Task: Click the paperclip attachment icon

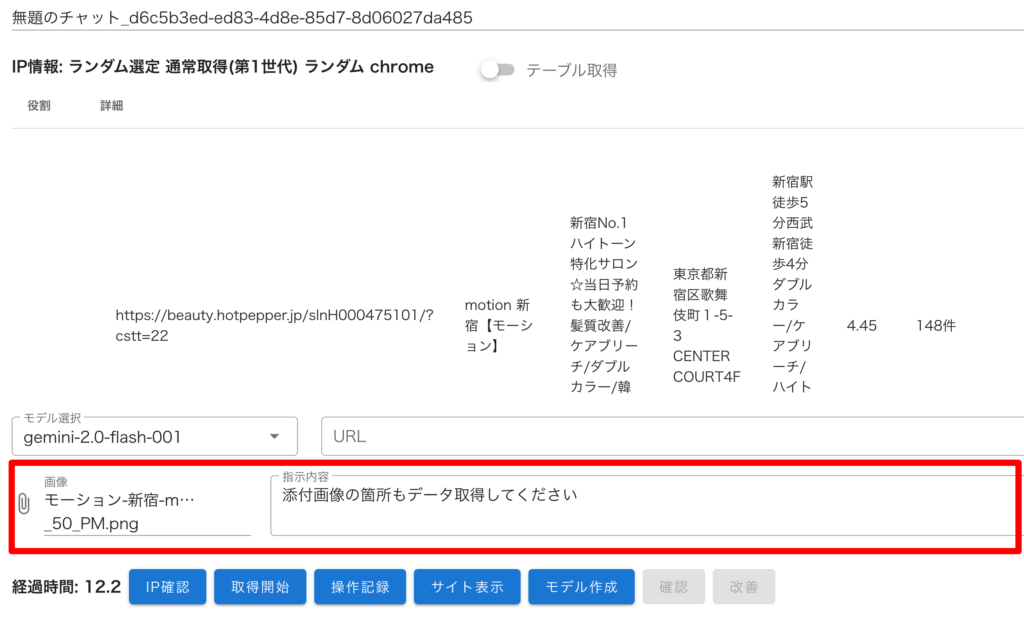Action: [24, 505]
